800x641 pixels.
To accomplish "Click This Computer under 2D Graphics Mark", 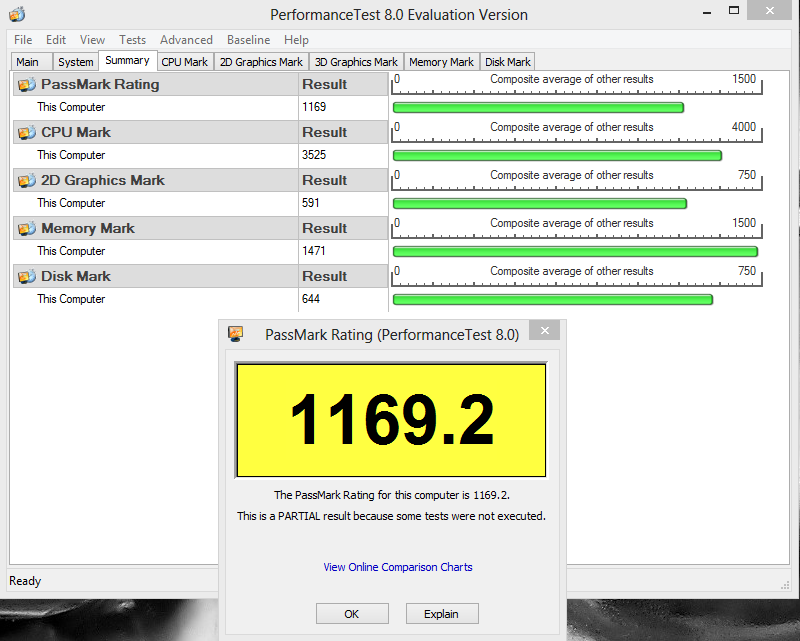I will (x=71, y=203).
